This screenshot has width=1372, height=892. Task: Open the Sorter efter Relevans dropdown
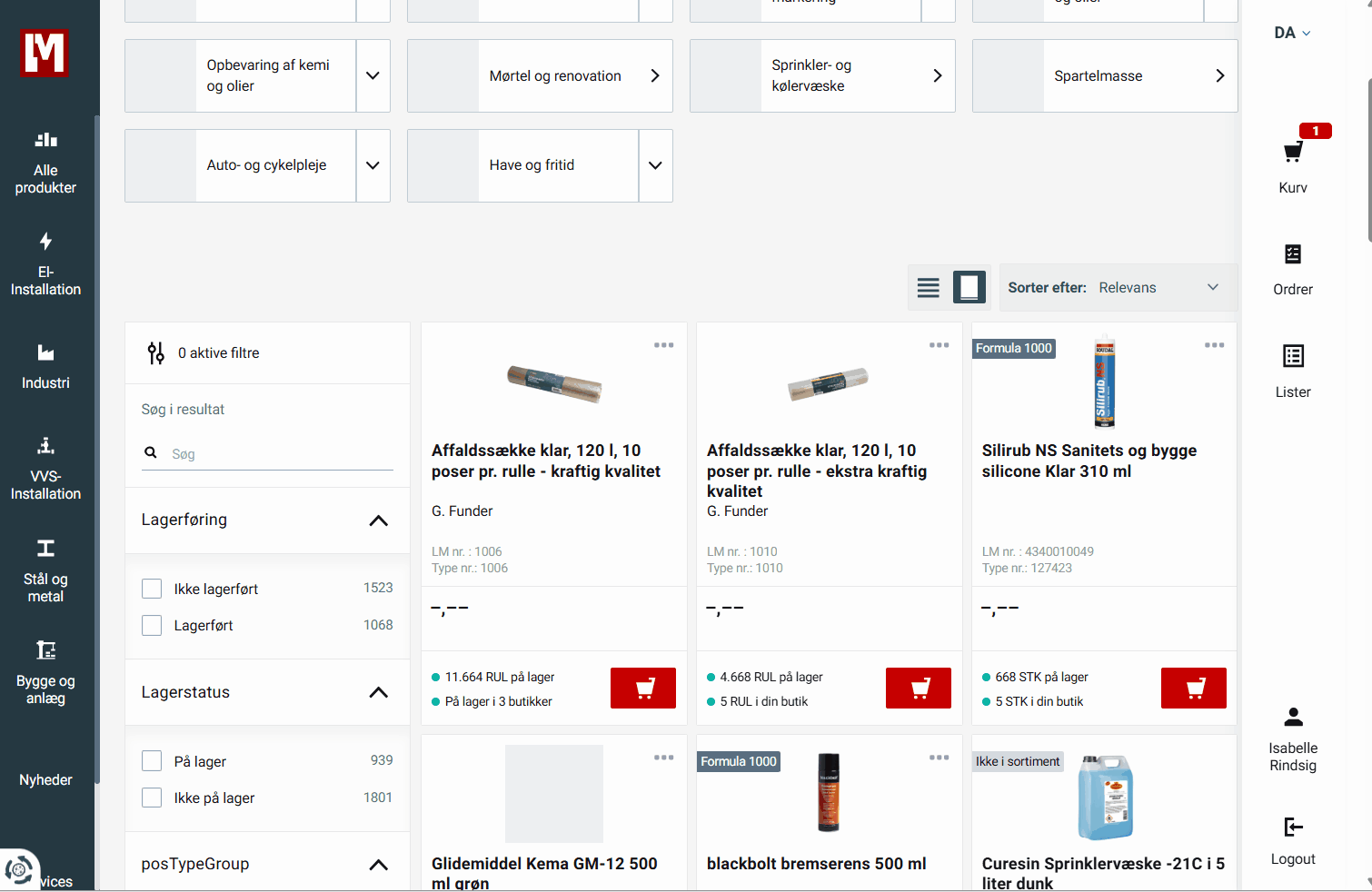[x=1118, y=288]
